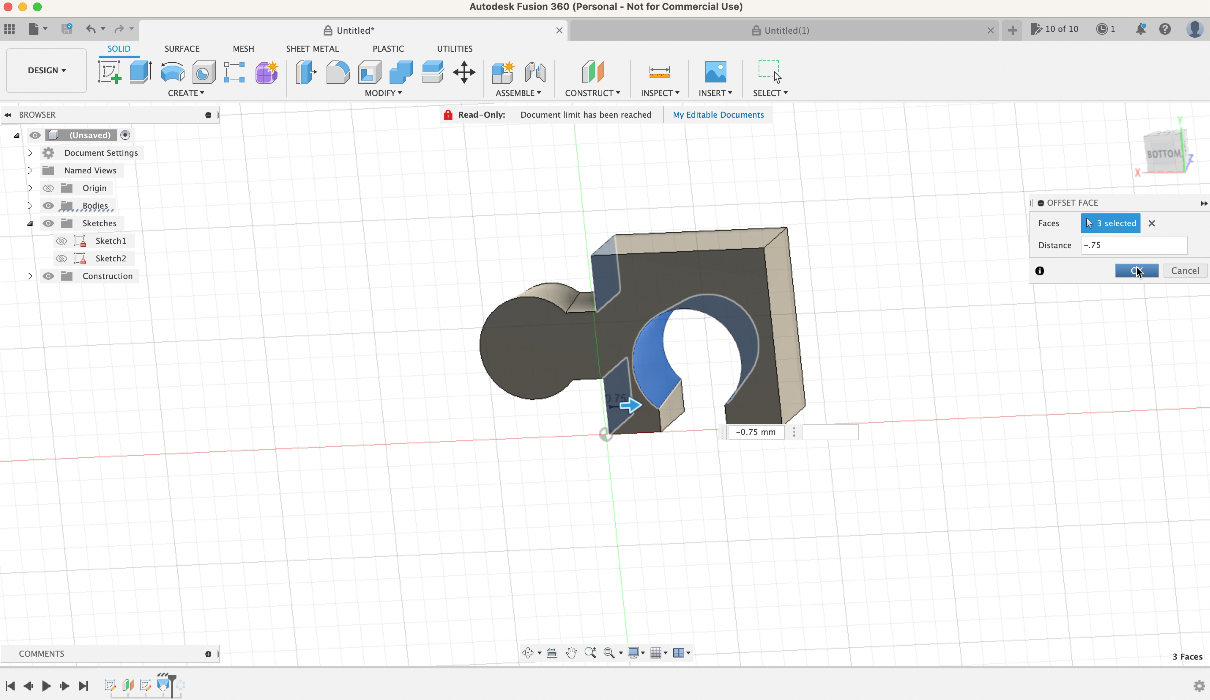Select the Revolve tool icon
The image size is (1210, 700).
(172, 72)
